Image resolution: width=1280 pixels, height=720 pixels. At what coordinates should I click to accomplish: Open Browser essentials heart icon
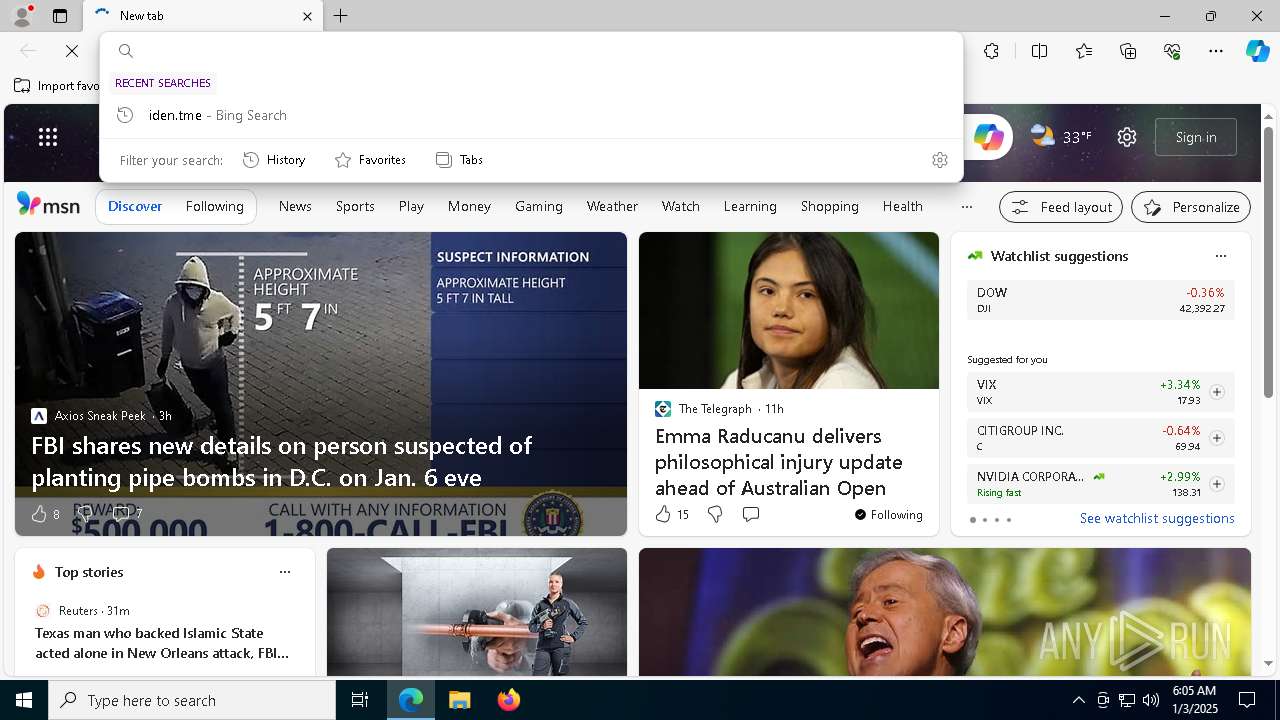point(1172,51)
